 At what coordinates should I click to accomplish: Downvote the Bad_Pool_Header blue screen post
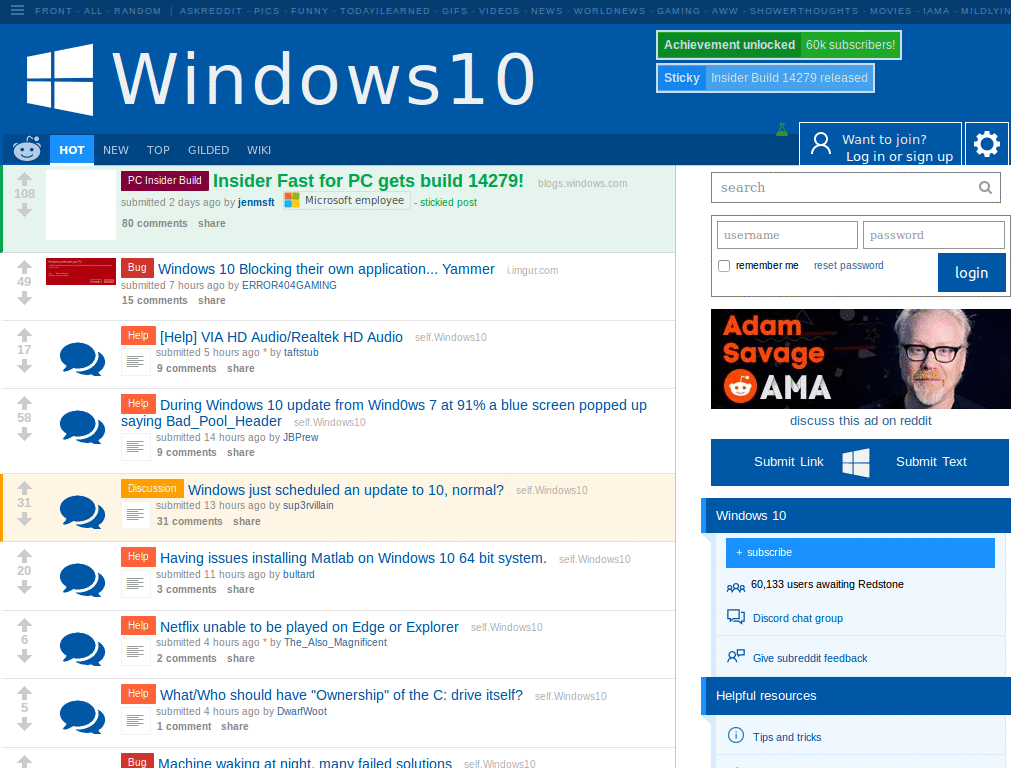pos(24,434)
